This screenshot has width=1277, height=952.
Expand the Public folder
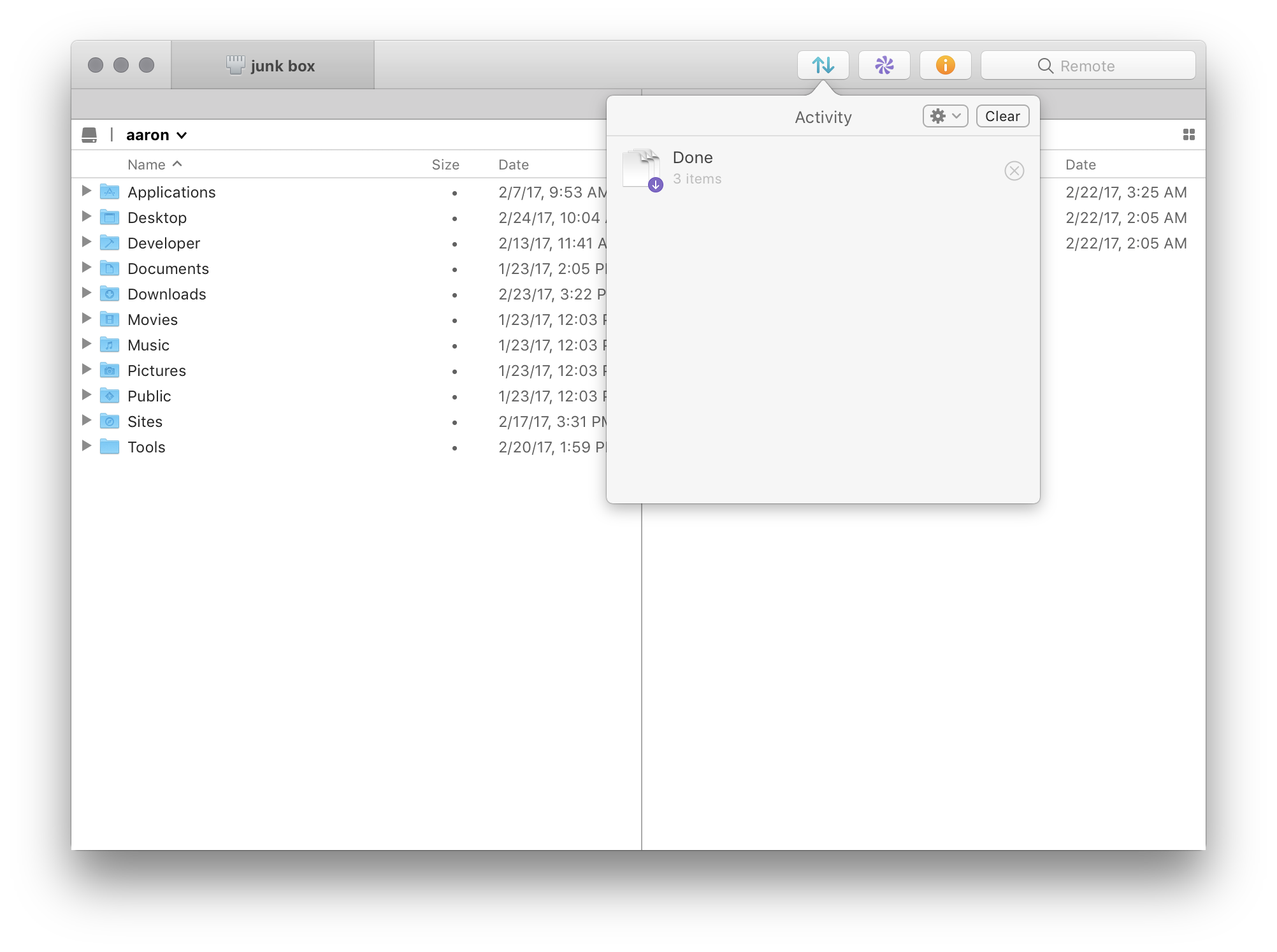pyautogui.click(x=87, y=395)
